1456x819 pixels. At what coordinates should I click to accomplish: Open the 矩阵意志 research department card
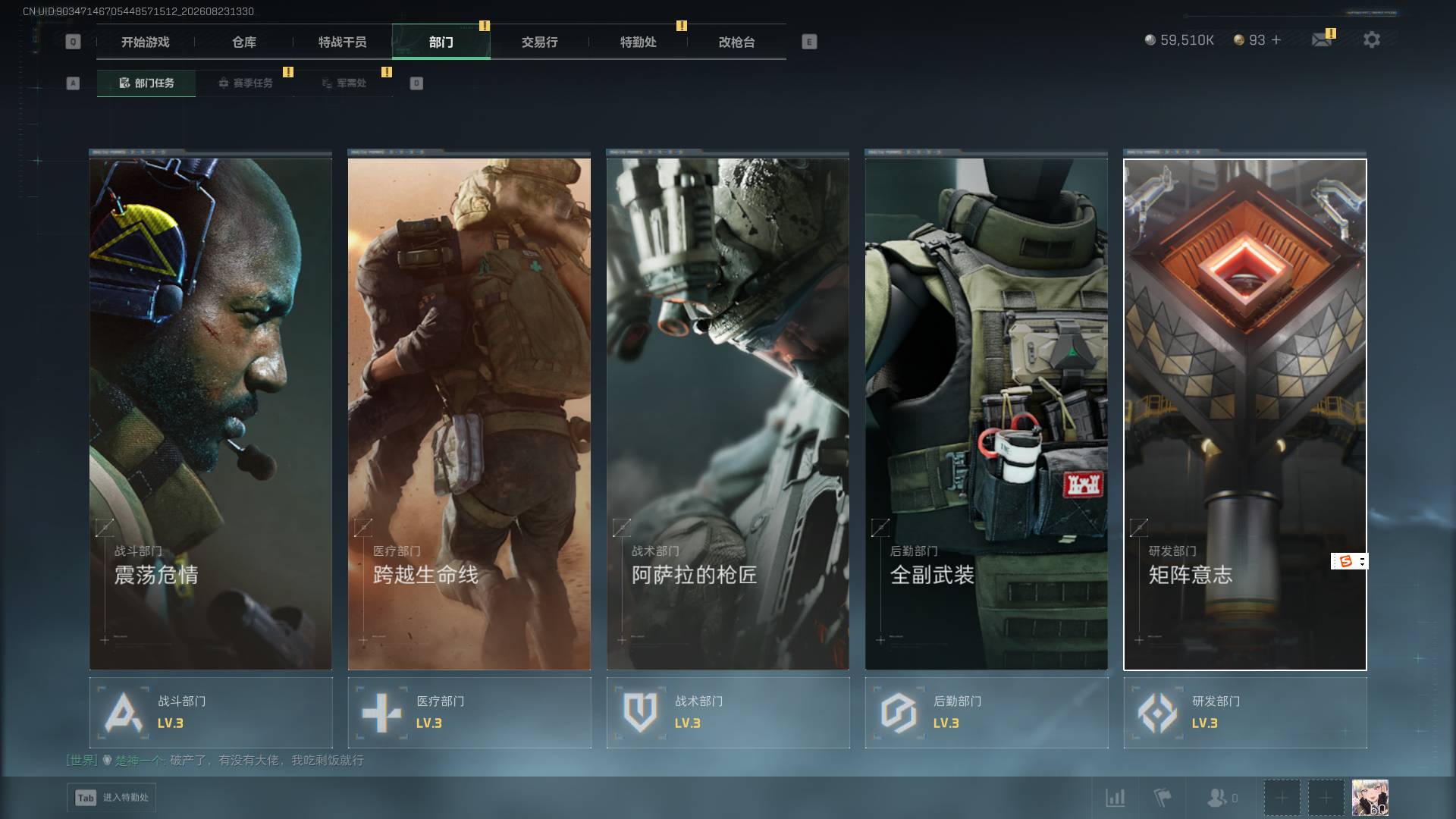click(x=1245, y=414)
